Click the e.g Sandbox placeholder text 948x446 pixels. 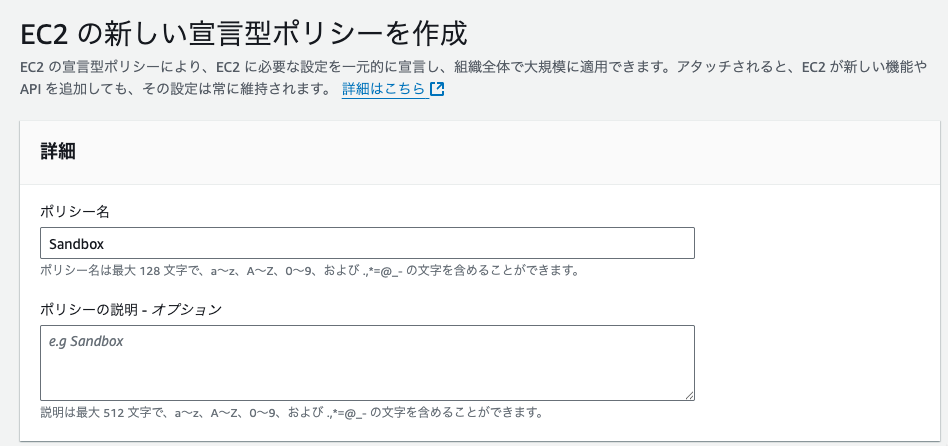(86, 341)
